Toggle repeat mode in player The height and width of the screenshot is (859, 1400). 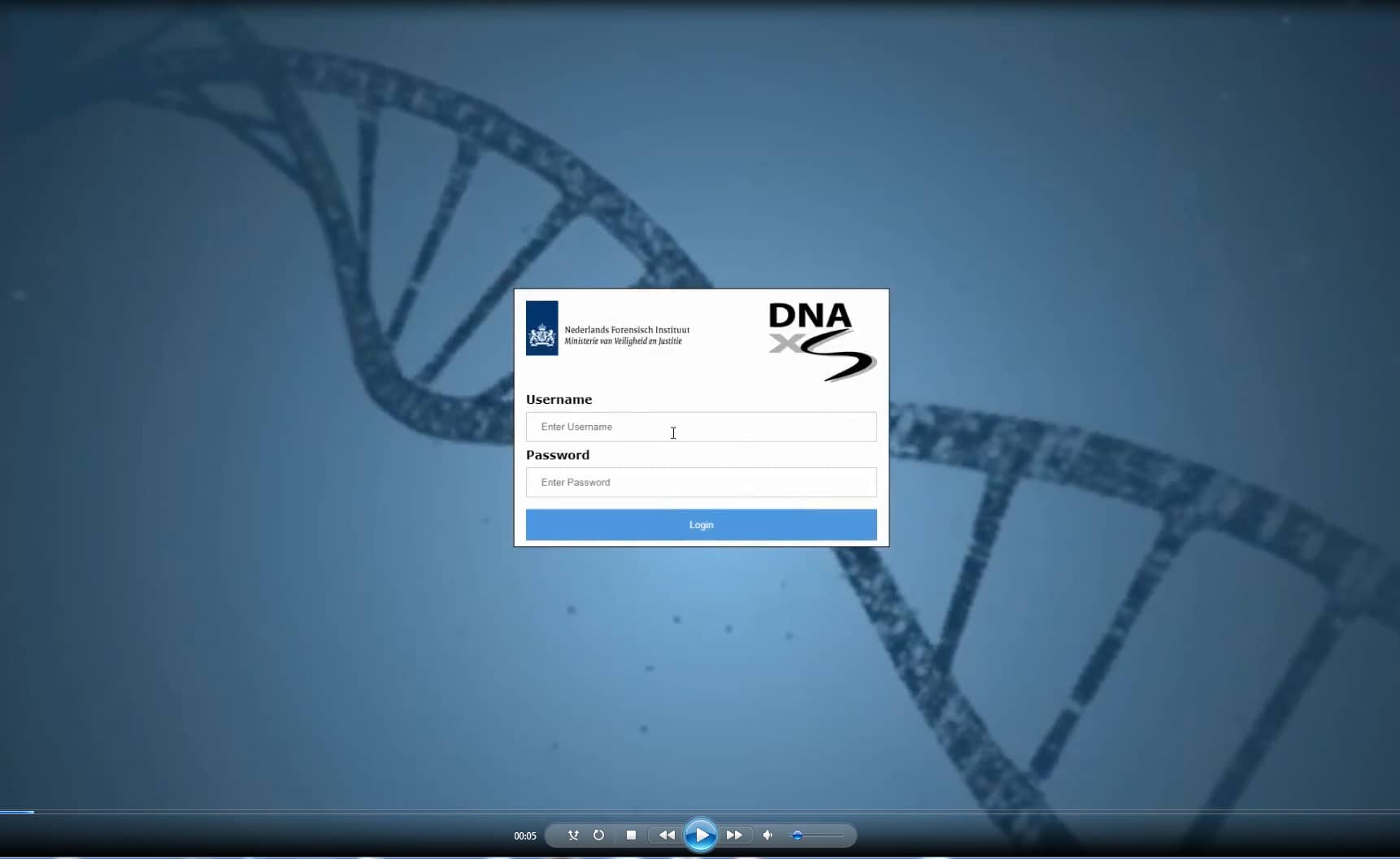(x=599, y=835)
